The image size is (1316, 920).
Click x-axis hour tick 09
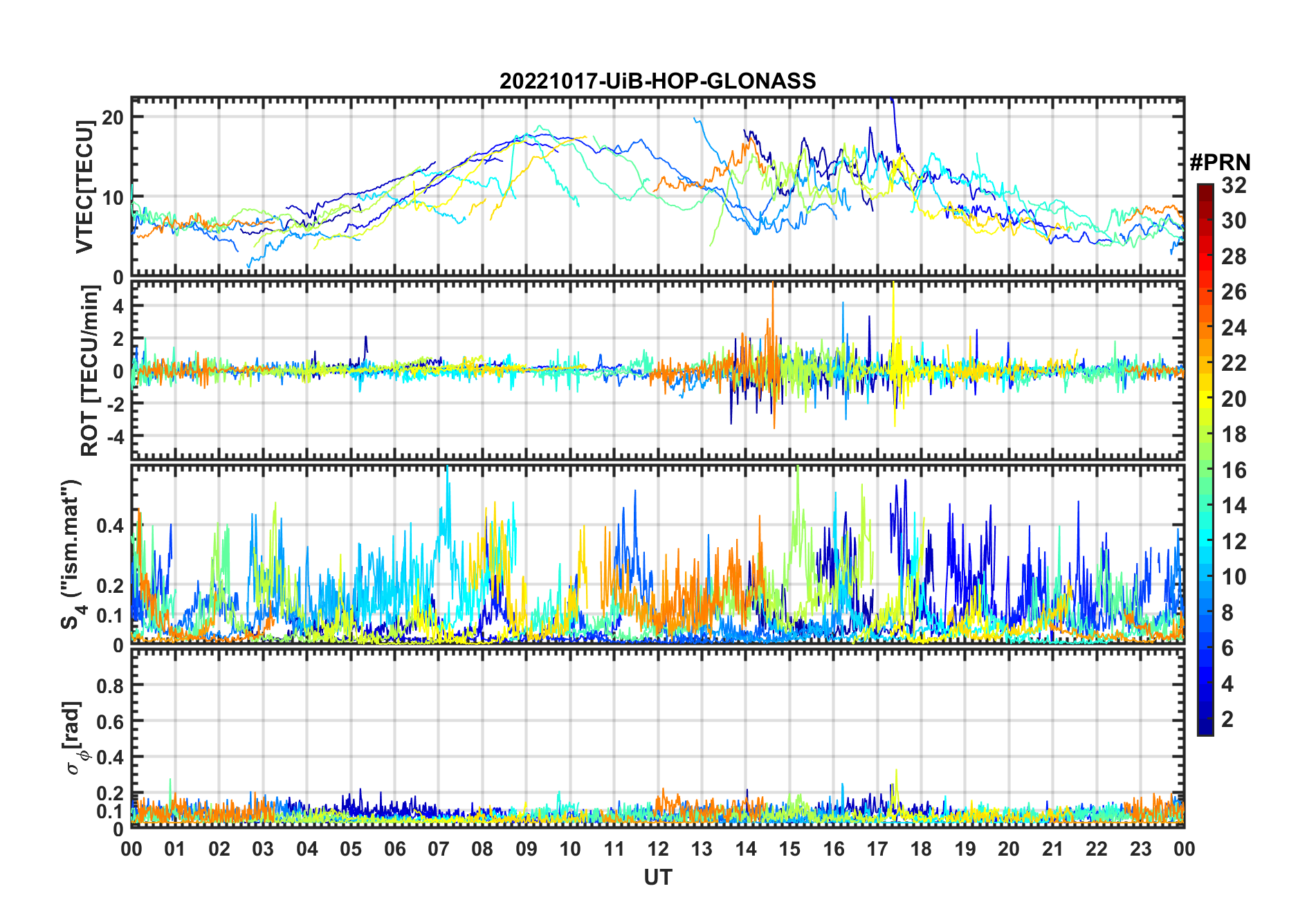tap(527, 849)
